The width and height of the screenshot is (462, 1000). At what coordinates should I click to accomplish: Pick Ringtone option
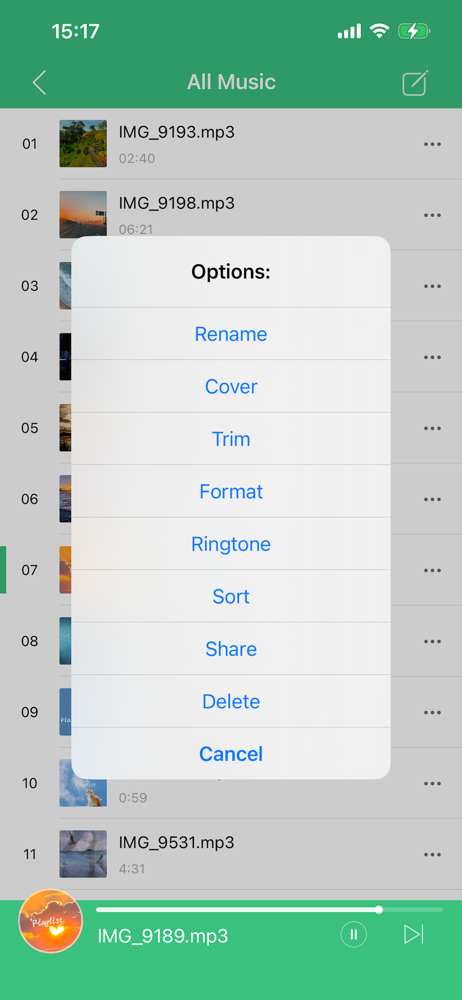coord(231,544)
